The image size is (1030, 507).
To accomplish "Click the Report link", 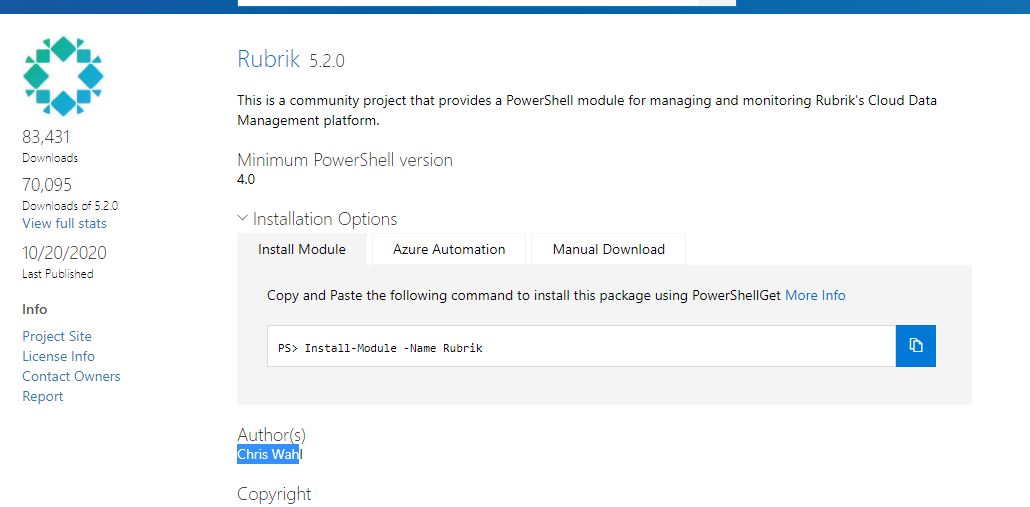I will tap(43, 396).
